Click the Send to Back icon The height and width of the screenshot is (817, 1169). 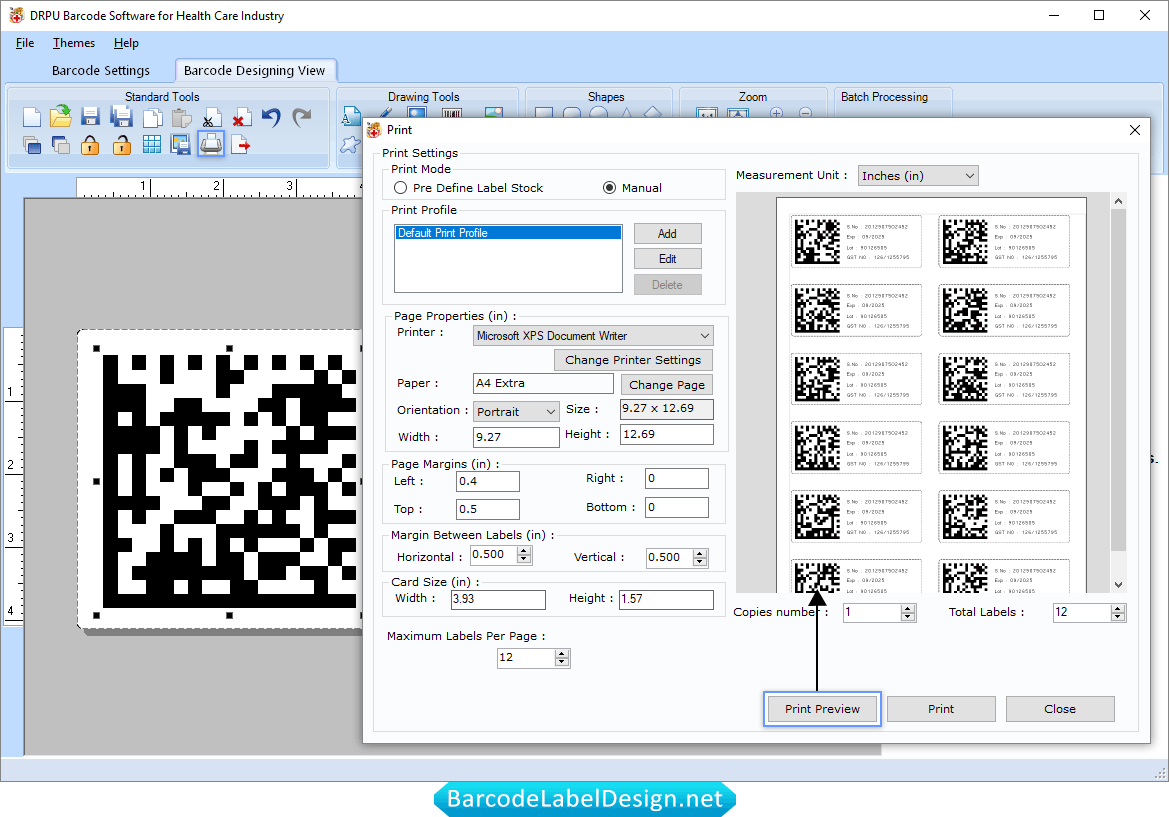pos(61,145)
